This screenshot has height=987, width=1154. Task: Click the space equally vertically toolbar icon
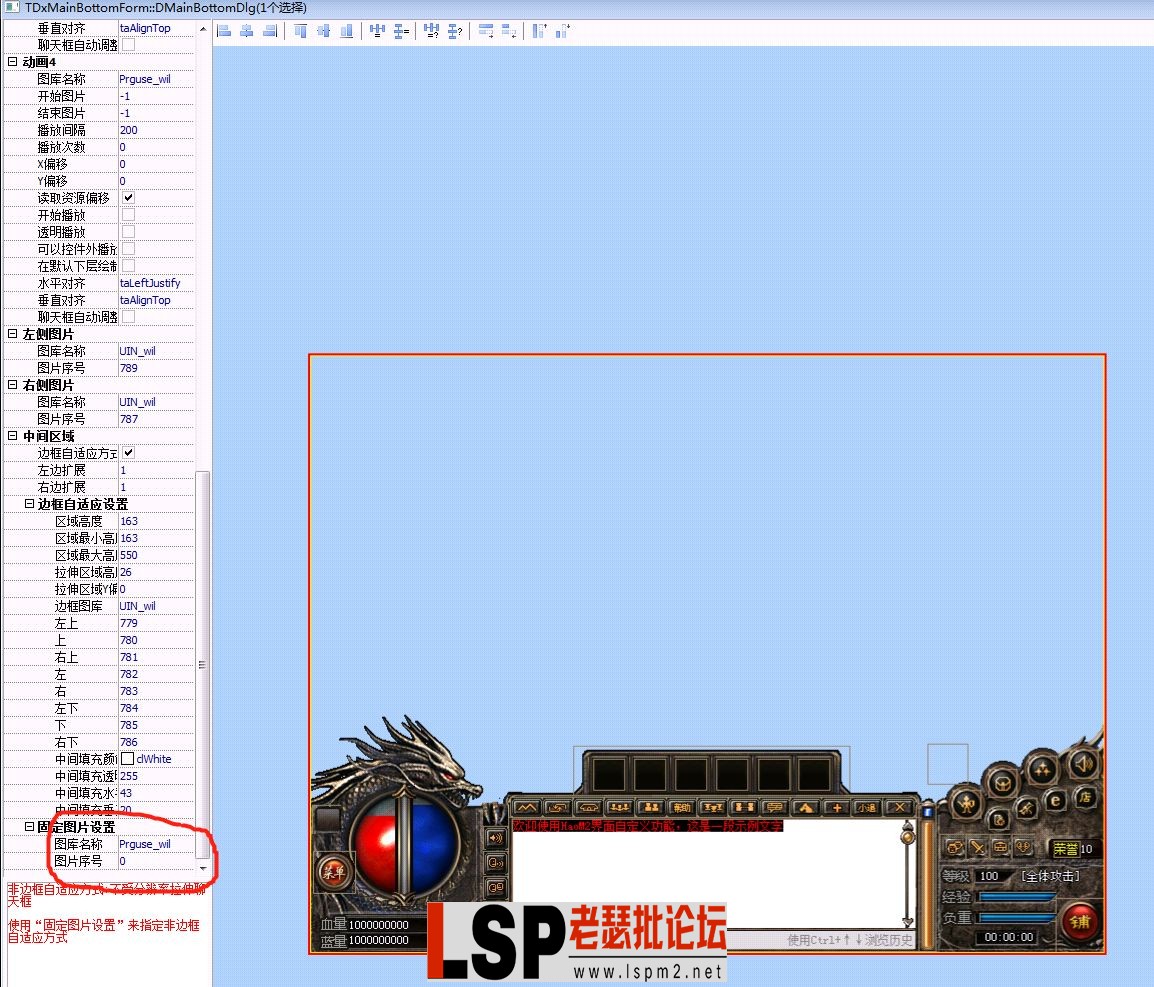point(401,31)
